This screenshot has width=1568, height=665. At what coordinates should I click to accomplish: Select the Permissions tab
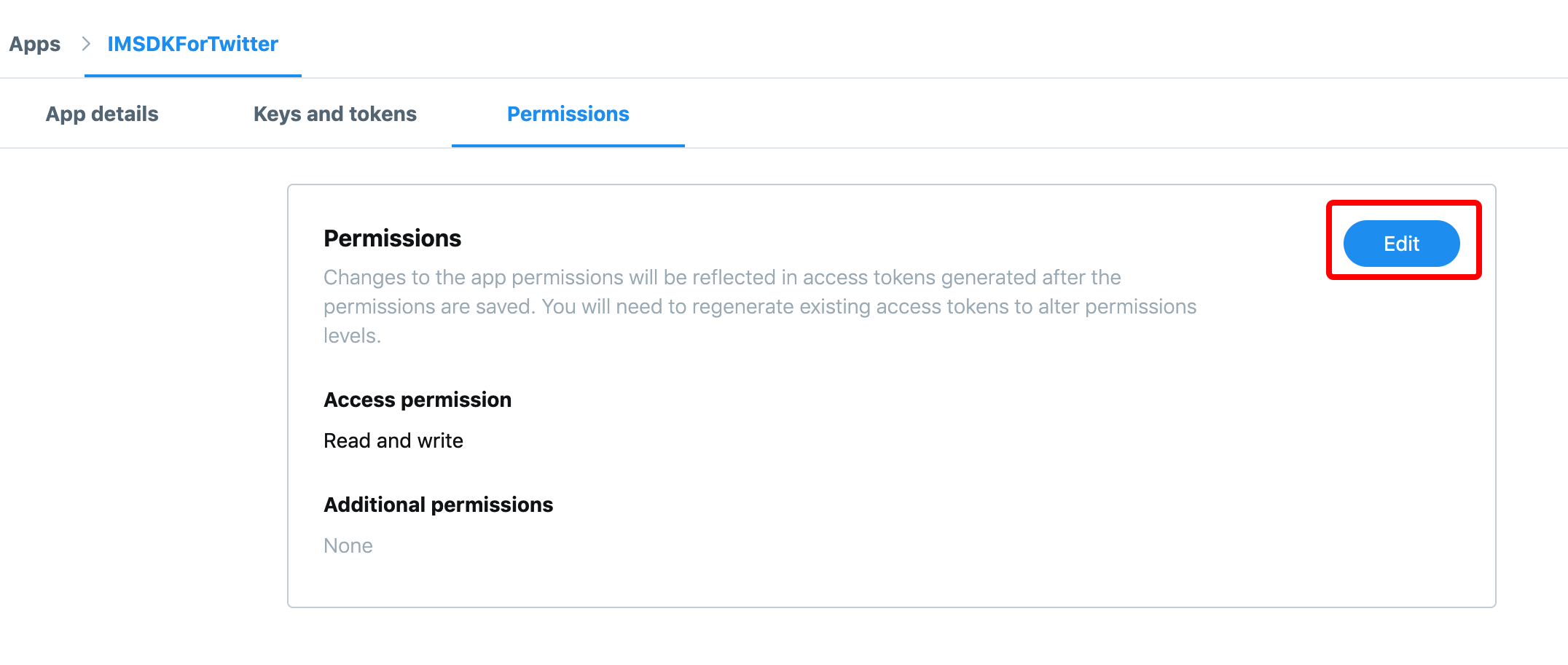568,114
